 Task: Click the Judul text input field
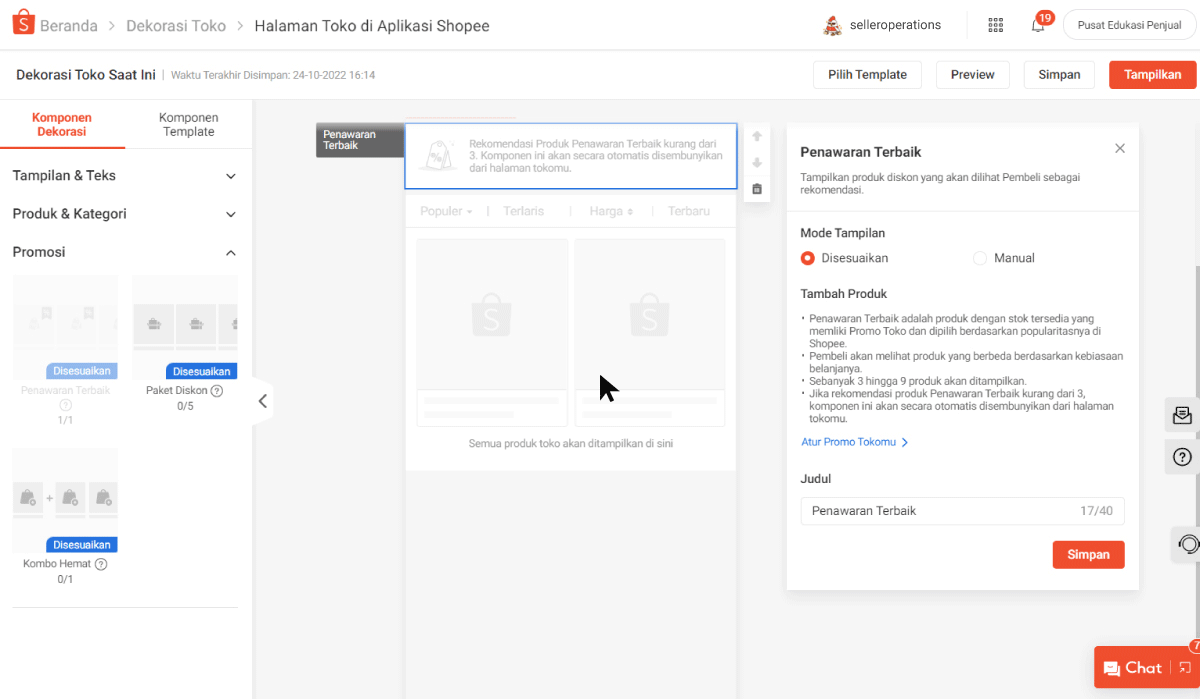(x=940, y=511)
